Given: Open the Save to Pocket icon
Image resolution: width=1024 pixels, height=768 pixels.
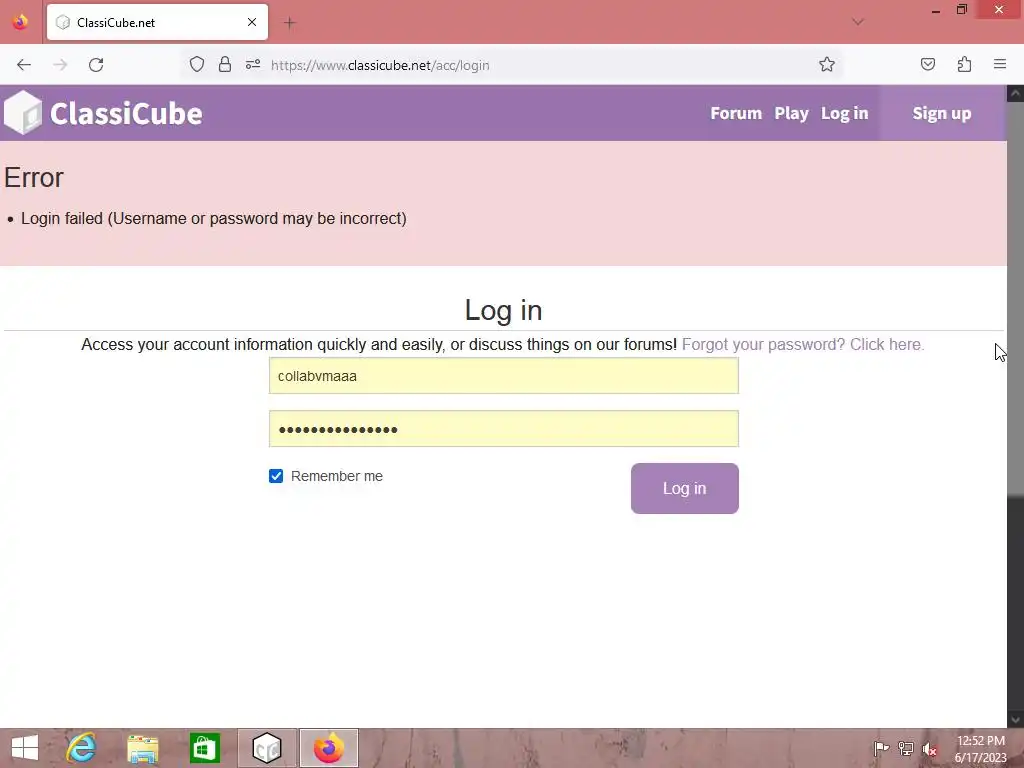Looking at the screenshot, I should [x=927, y=64].
